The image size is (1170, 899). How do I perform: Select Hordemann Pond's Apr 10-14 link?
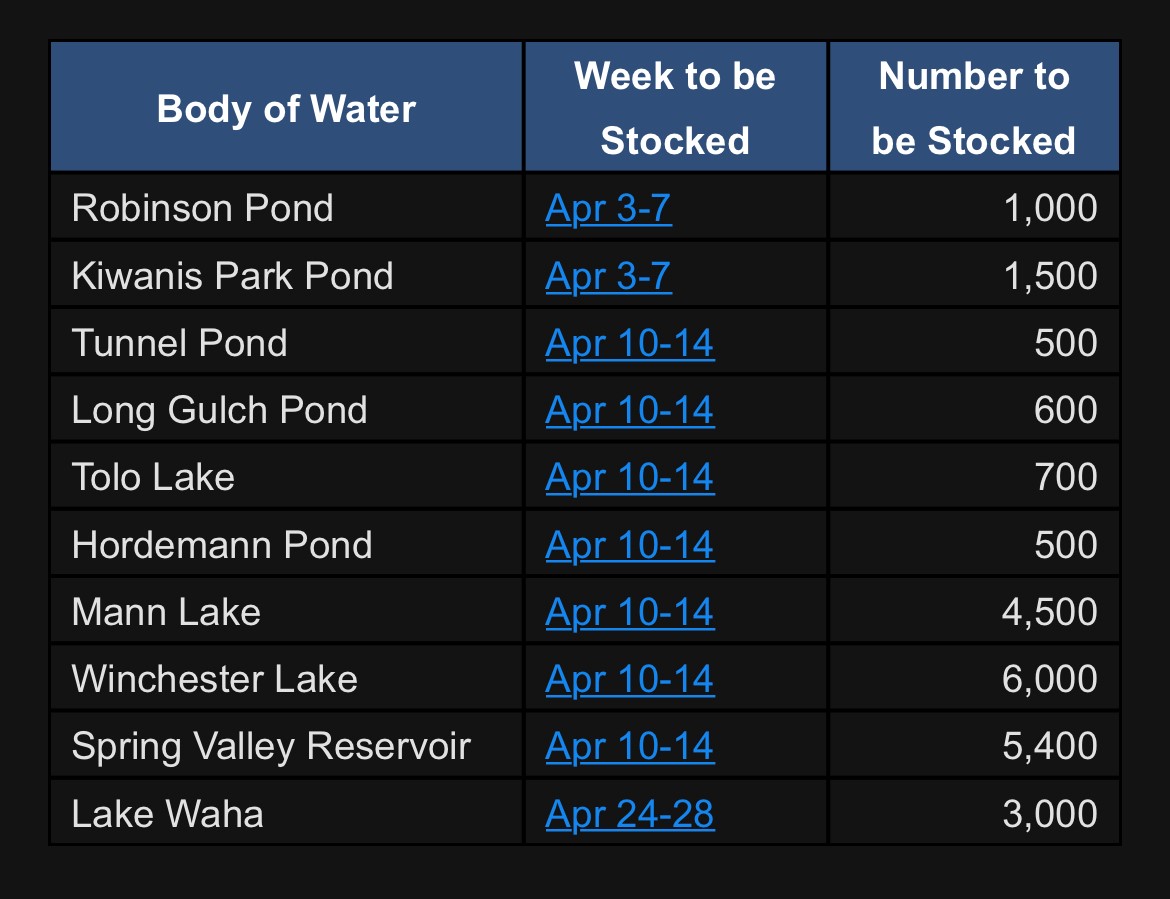[x=630, y=545]
